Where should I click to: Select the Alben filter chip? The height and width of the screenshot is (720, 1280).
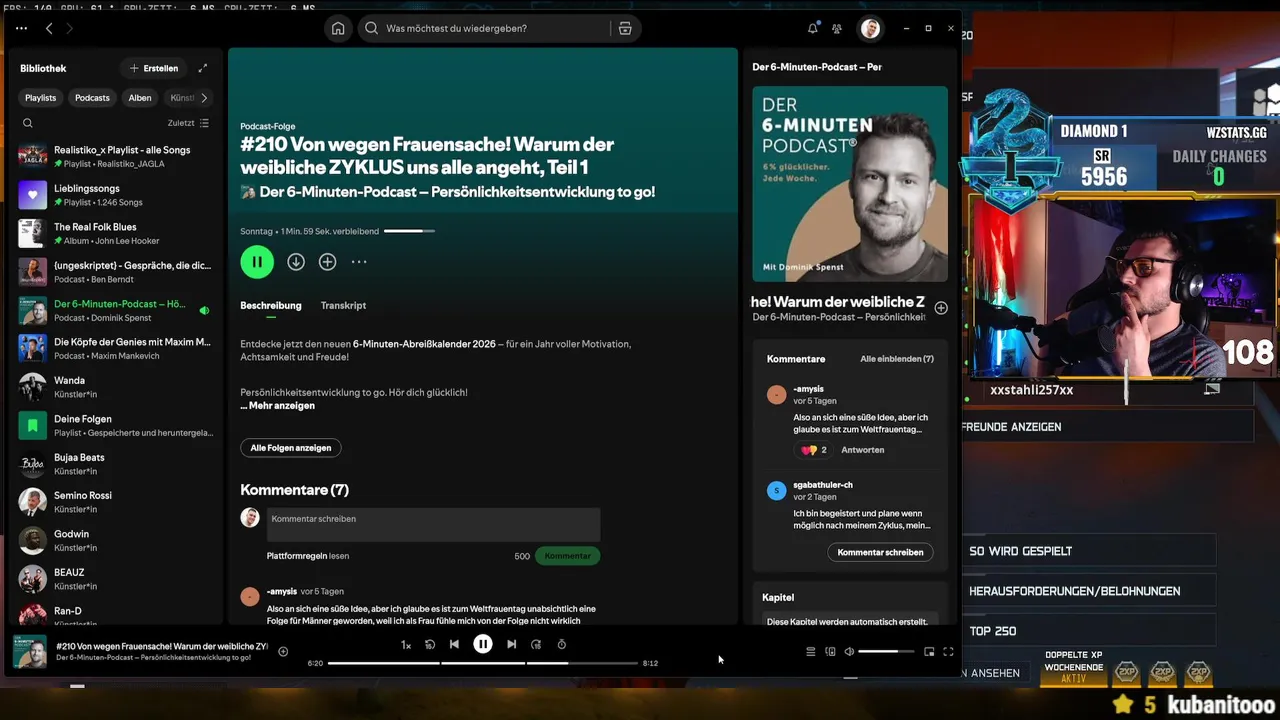pos(140,98)
